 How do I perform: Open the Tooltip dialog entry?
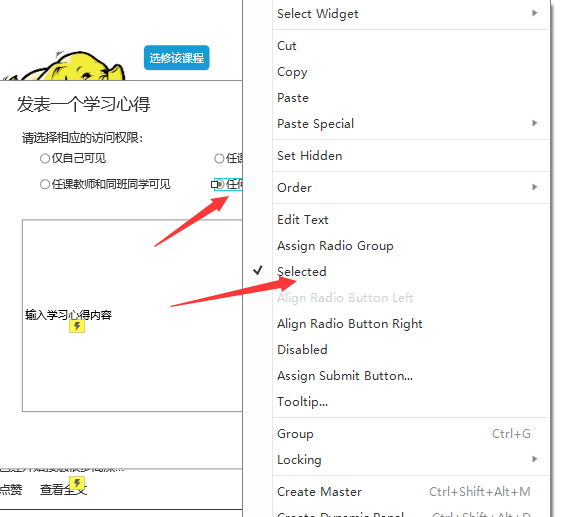(411, 402)
